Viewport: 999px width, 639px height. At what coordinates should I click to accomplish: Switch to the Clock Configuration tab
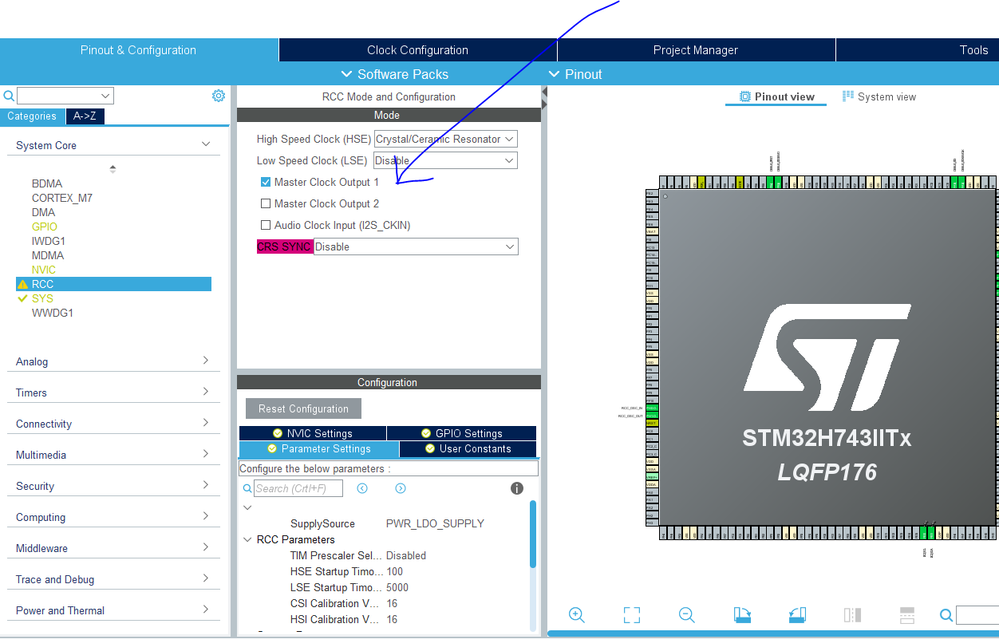(417, 50)
